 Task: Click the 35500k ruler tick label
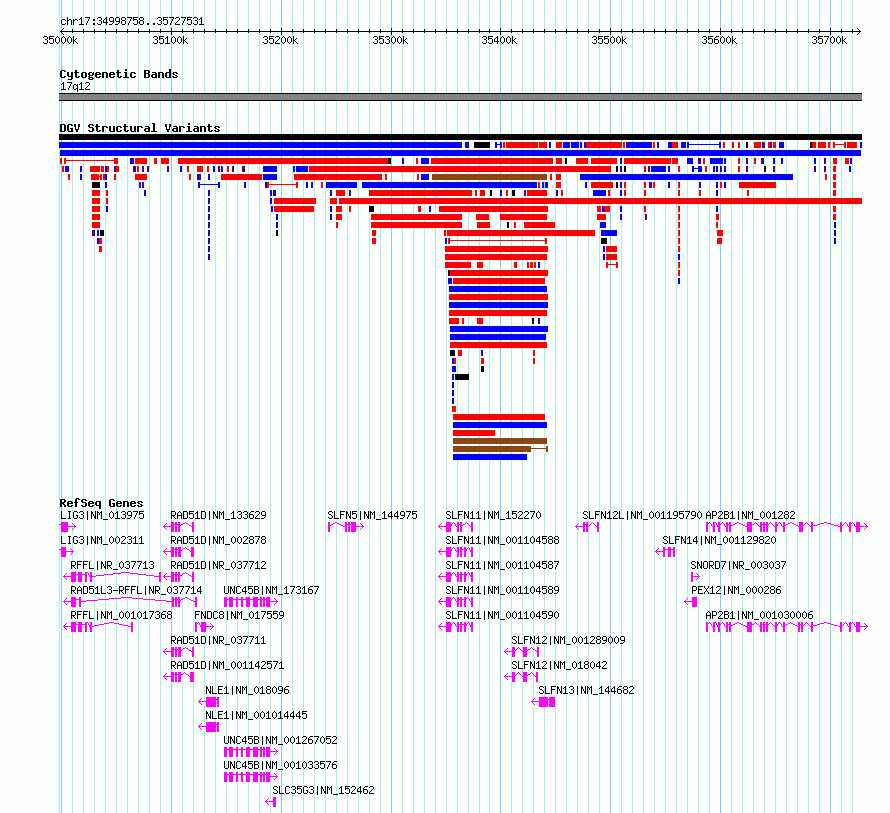[x=610, y=40]
